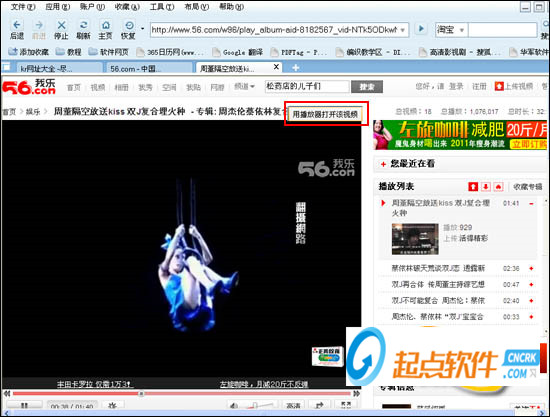
Task: Expand the 00:47 playlist item plus icon
Action: [531, 284]
